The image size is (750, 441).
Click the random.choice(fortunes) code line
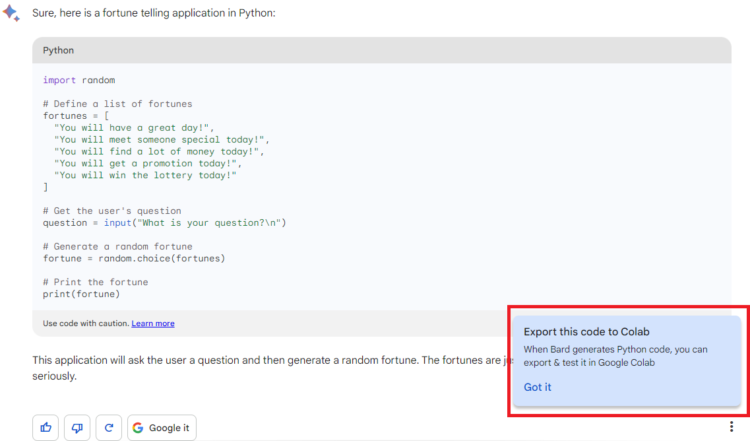(x=134, y=258)
